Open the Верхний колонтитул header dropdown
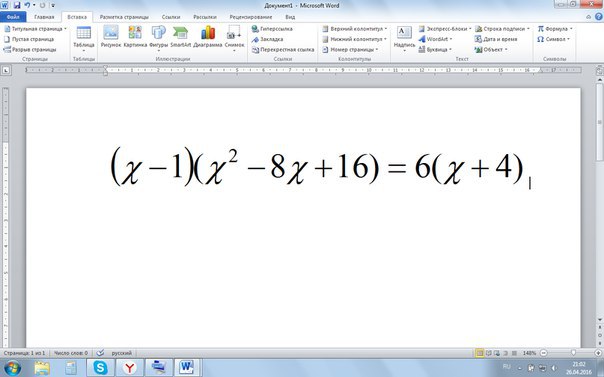Viewport: 604px width, 377px height. pos(354,29)
